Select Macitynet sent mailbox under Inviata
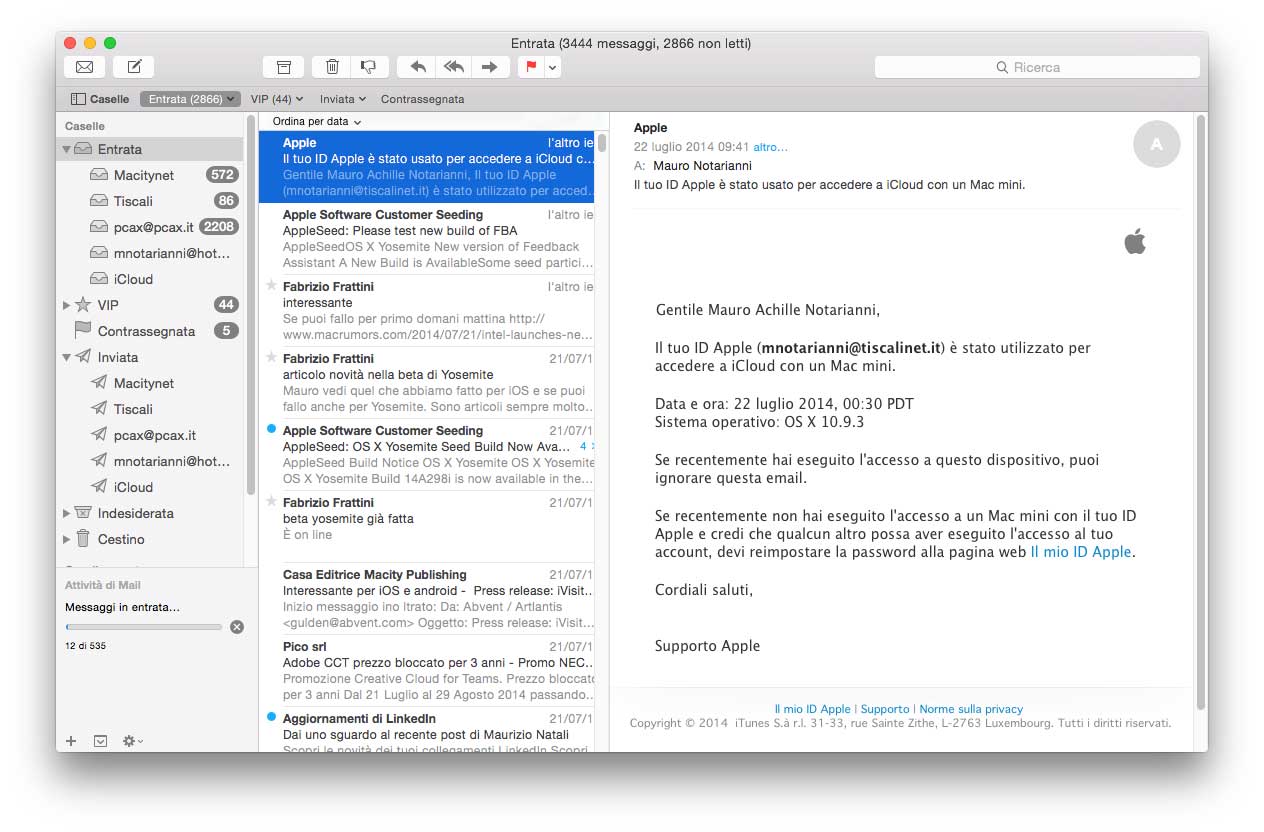Viewport: 1264px width, 832px height. [150, 383]
